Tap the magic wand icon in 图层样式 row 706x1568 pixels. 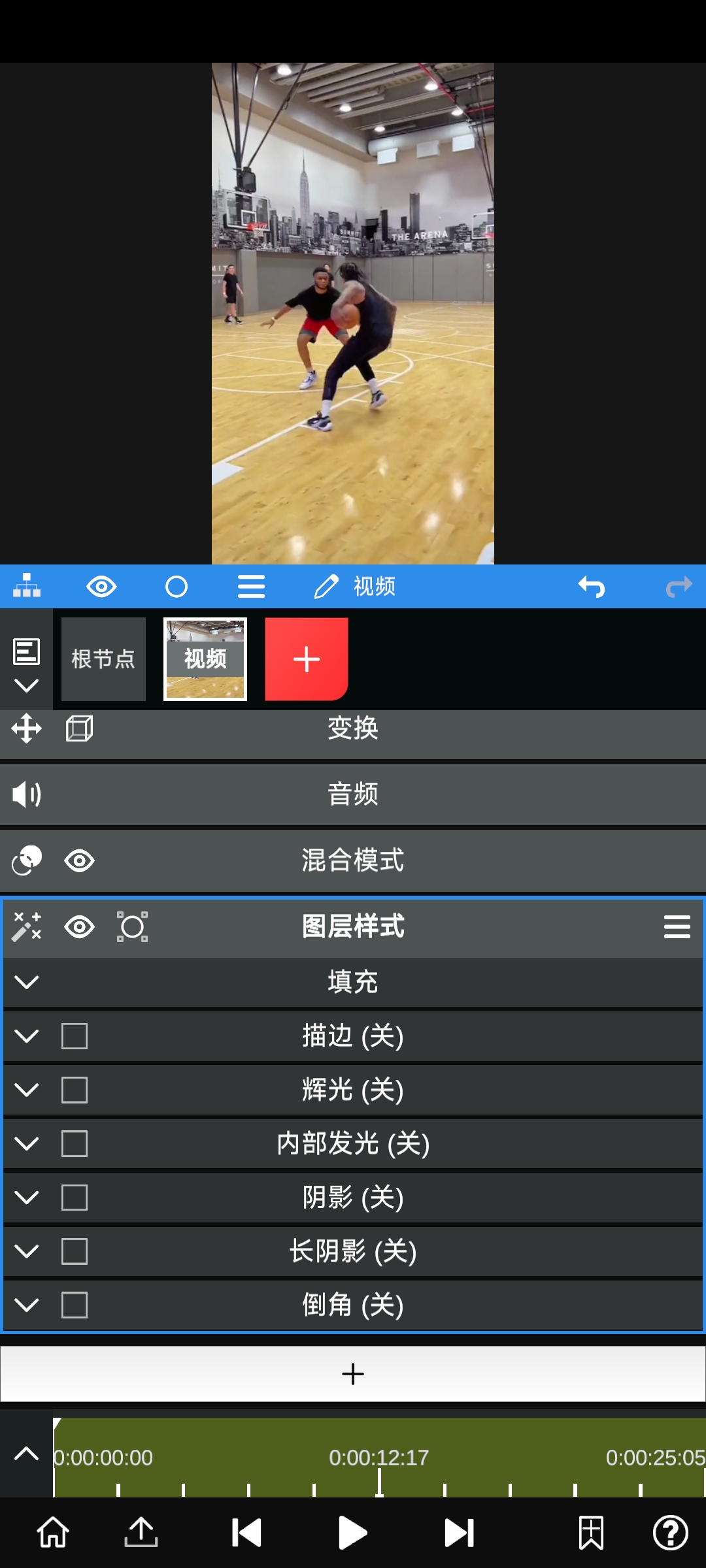pyautogui.click(x=26, y=926)
